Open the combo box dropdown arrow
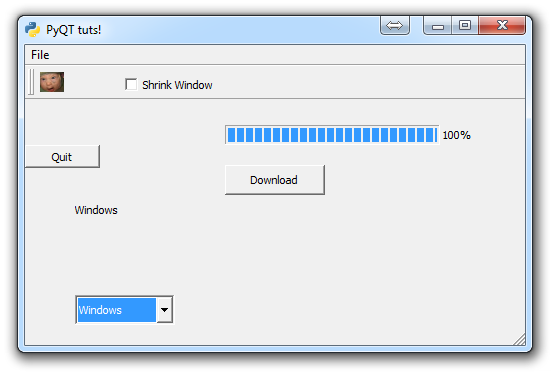This screenshot has width=557, height=376. [x=164, y=310]
